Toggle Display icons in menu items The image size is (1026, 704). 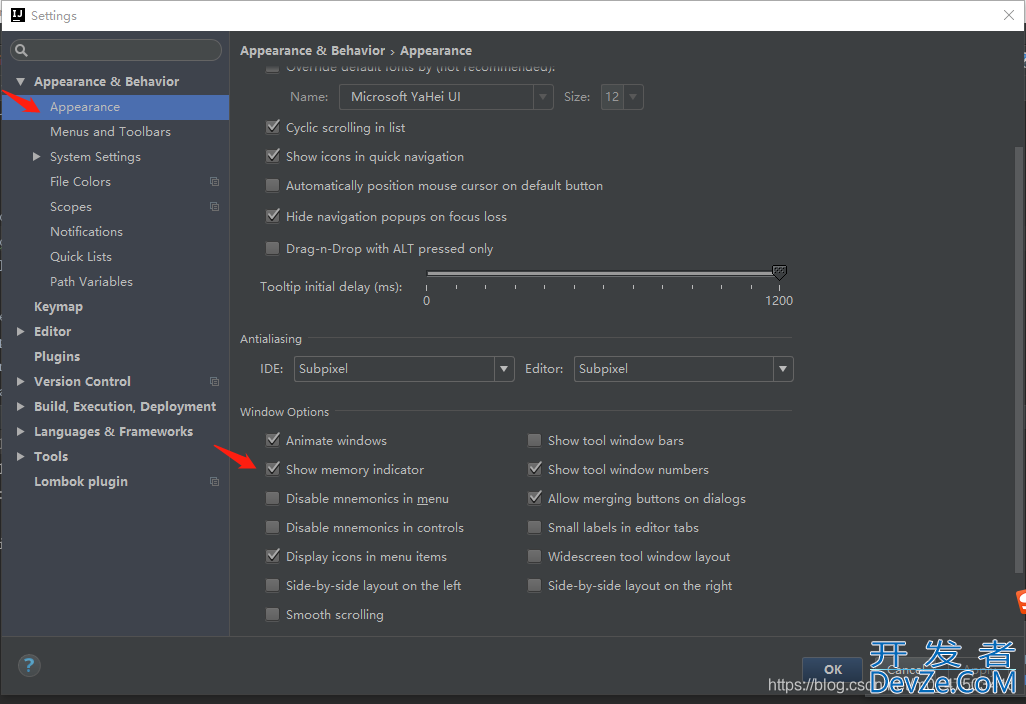(273, 556)
